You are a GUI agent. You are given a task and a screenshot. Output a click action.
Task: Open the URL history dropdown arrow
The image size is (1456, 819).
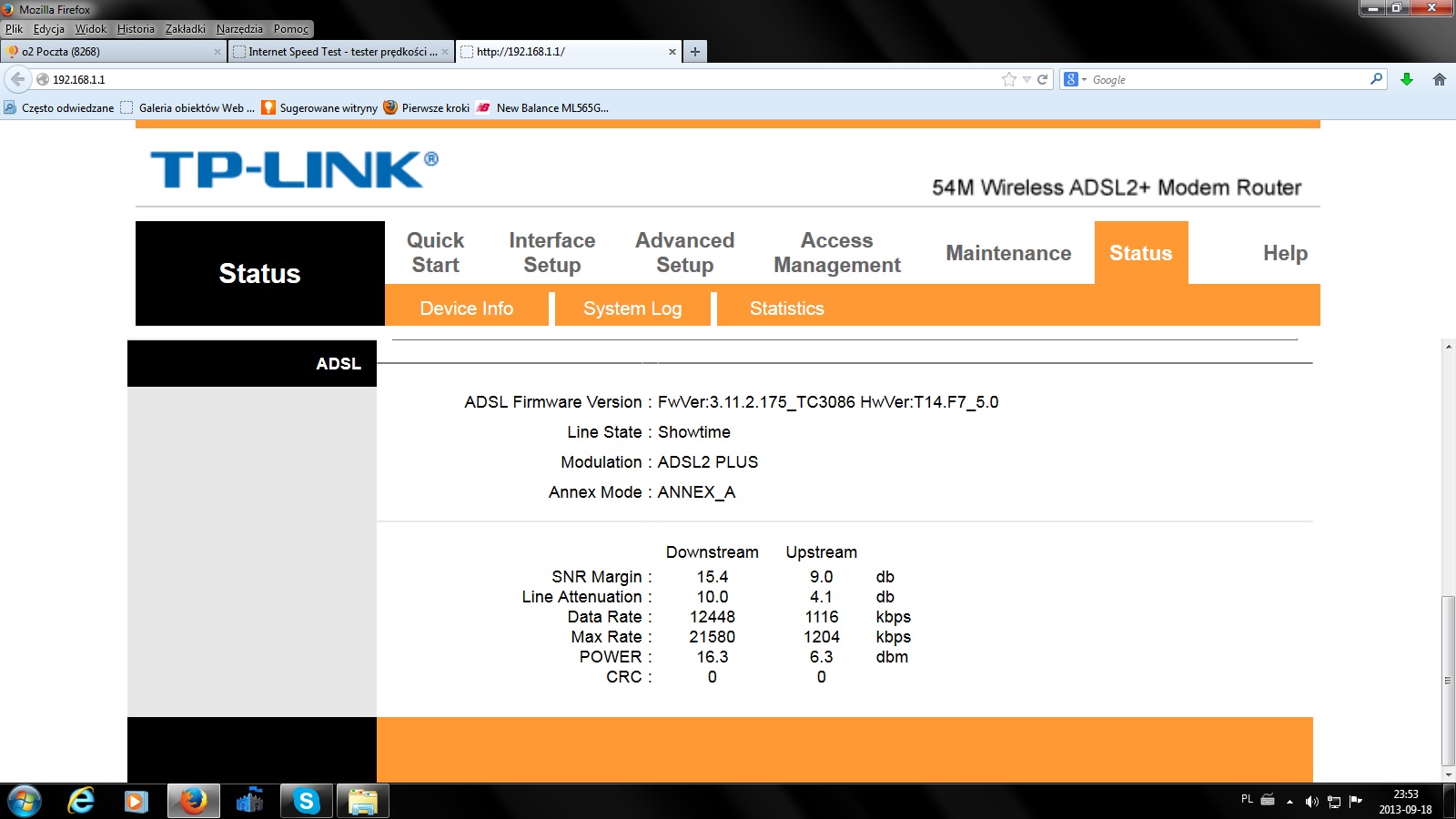coord(1026,79)
